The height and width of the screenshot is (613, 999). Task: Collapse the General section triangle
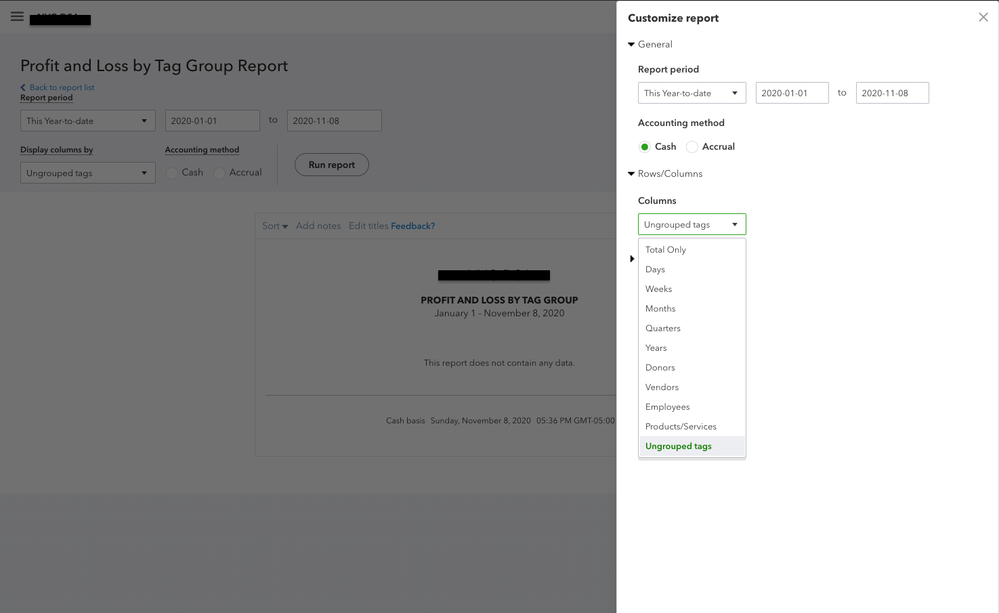pos(631,44)
